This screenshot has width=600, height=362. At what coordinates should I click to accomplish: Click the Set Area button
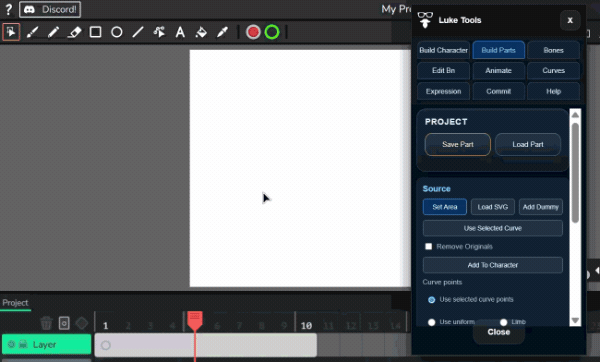pos(445,207)
